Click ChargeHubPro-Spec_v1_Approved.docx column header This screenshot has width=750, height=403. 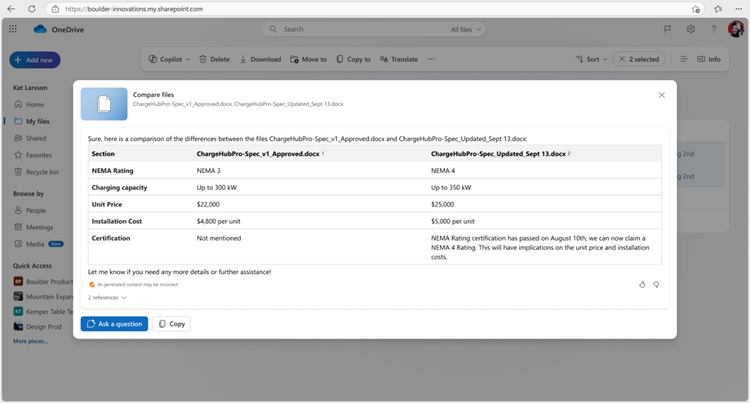click(x=258, y=154)
